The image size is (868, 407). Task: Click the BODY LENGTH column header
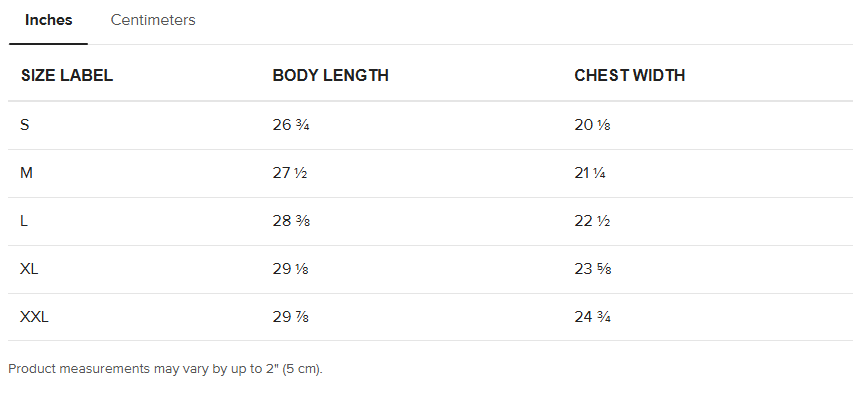pos(330,76)
